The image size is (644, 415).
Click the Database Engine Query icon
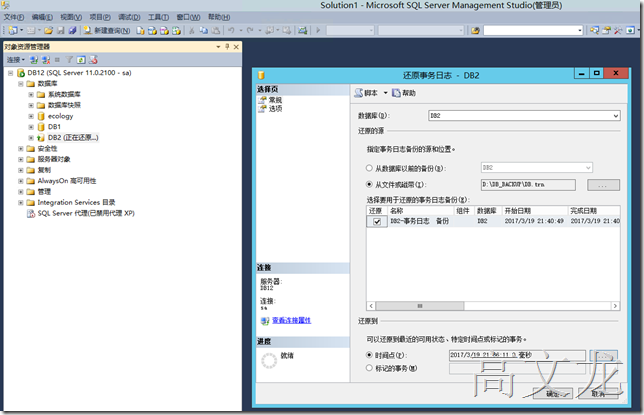coord(140,30)
